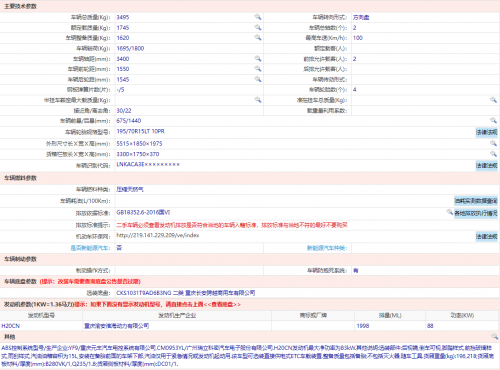The width and height of the screenshot is (500, 370).
Task: Click magnifier icon beside 3495 total mass value
Action: tap(258, 17)
